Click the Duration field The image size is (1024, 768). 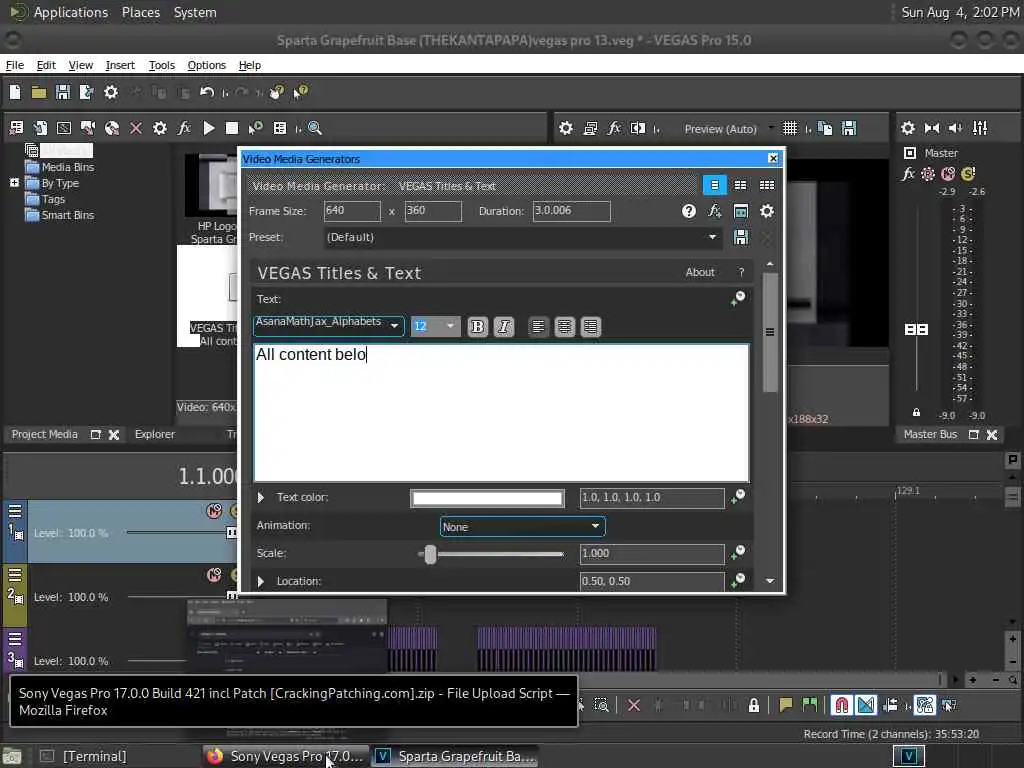[571, 211]
